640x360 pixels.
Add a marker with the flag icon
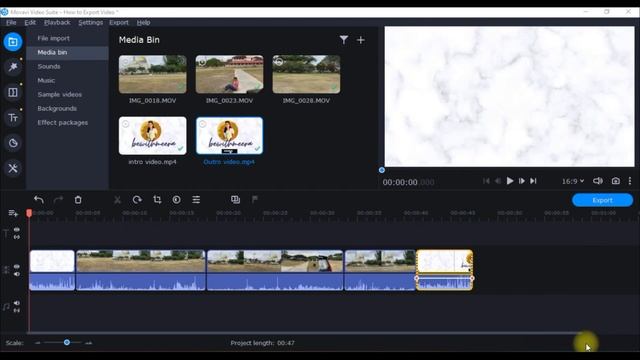point(255,199)
